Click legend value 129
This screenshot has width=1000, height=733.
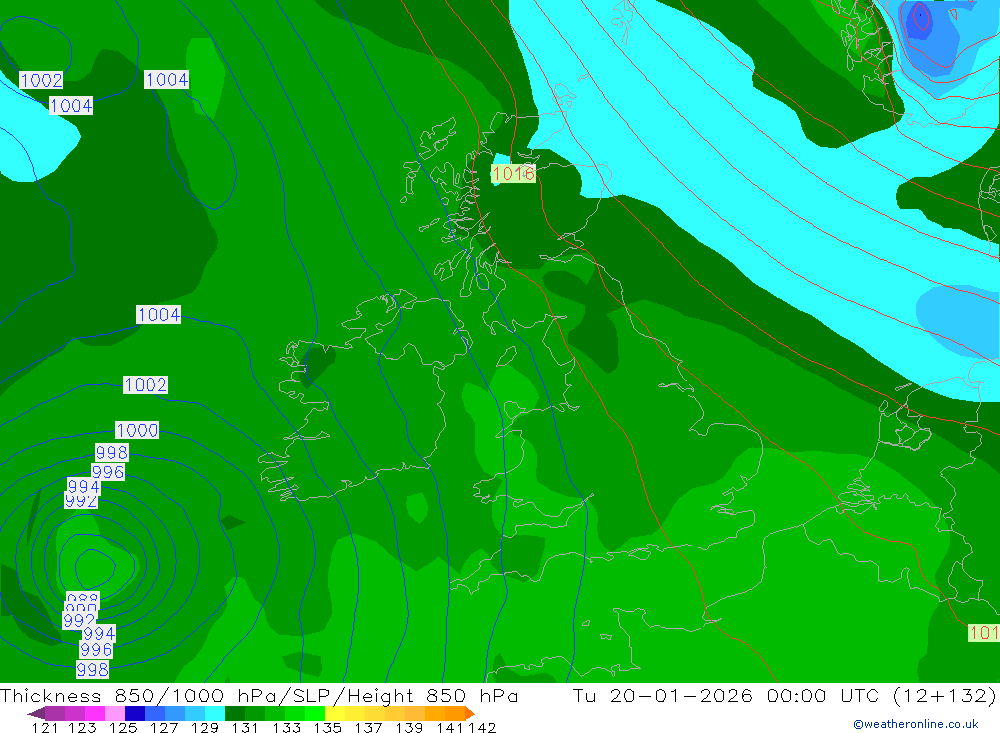(205, 727)
